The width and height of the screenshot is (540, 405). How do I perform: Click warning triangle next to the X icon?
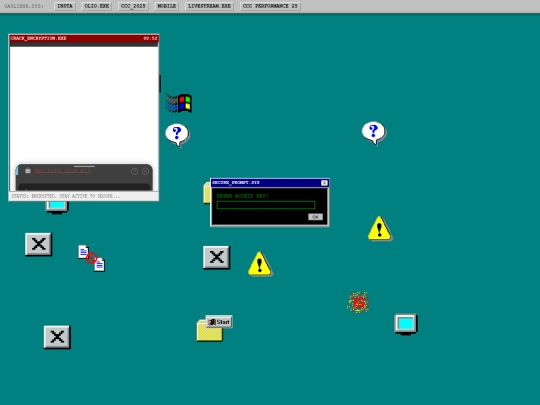[260, 264]
